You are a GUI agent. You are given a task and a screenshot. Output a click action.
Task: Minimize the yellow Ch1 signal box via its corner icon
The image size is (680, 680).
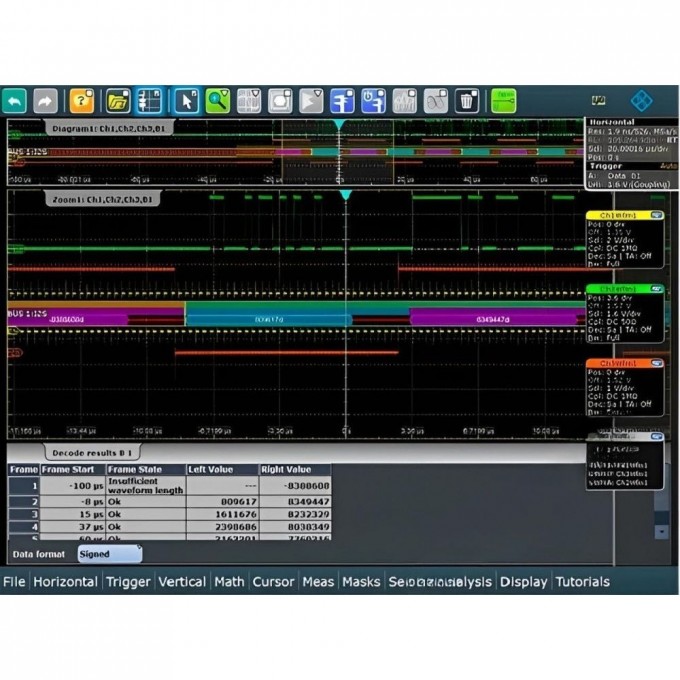[x=656, y=215]
